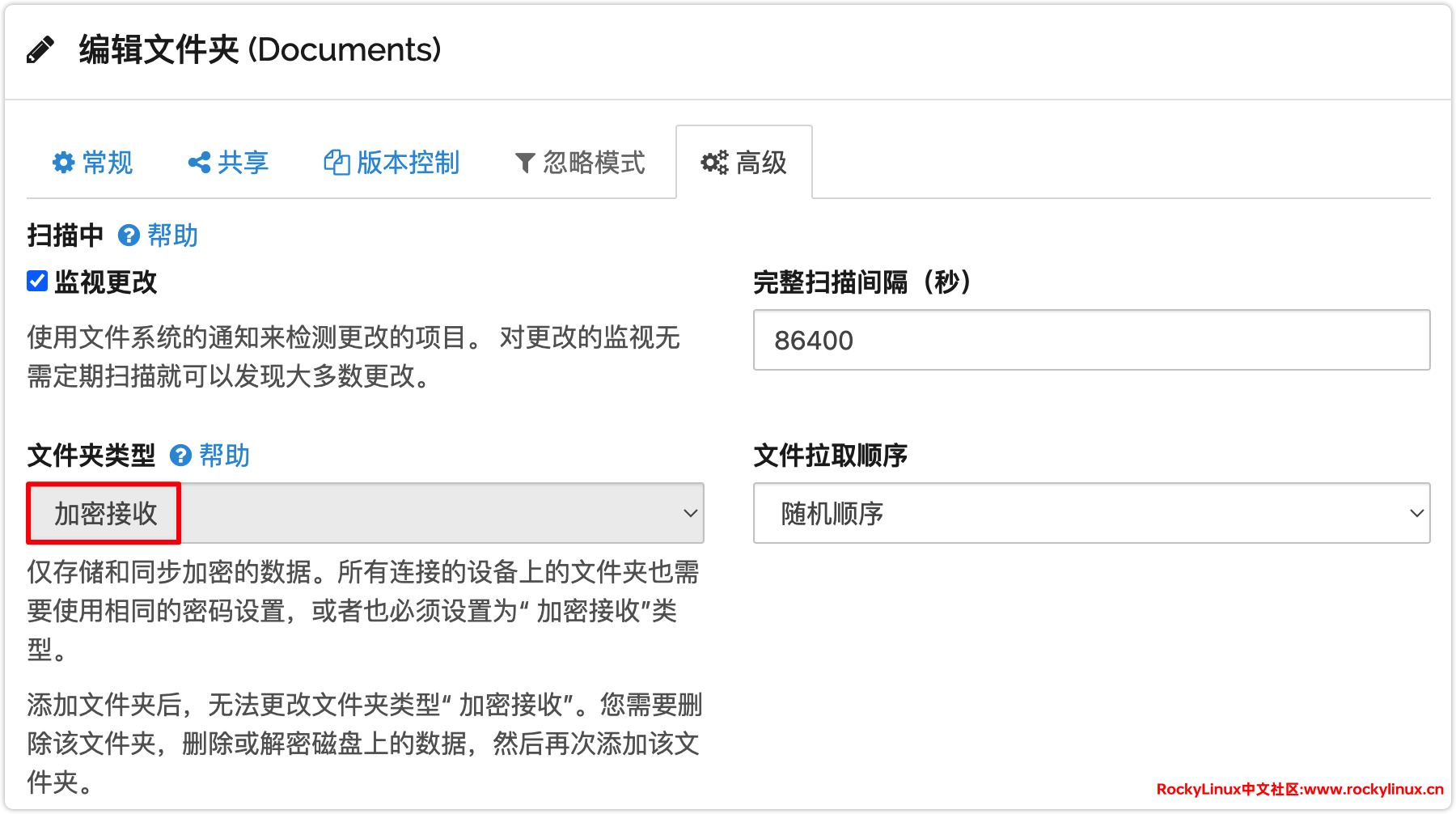Expand the 文件拉取顺序 dropdown
The height and width of the screenshot is (814, 1456).
point(1090,513)
